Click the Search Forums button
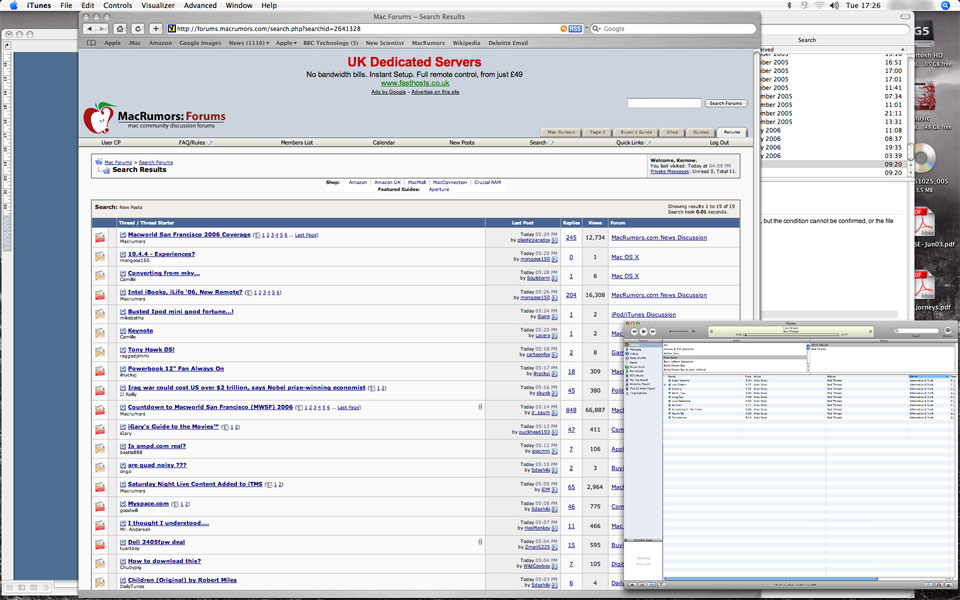960x600 pixels. (x=726, y=103)
